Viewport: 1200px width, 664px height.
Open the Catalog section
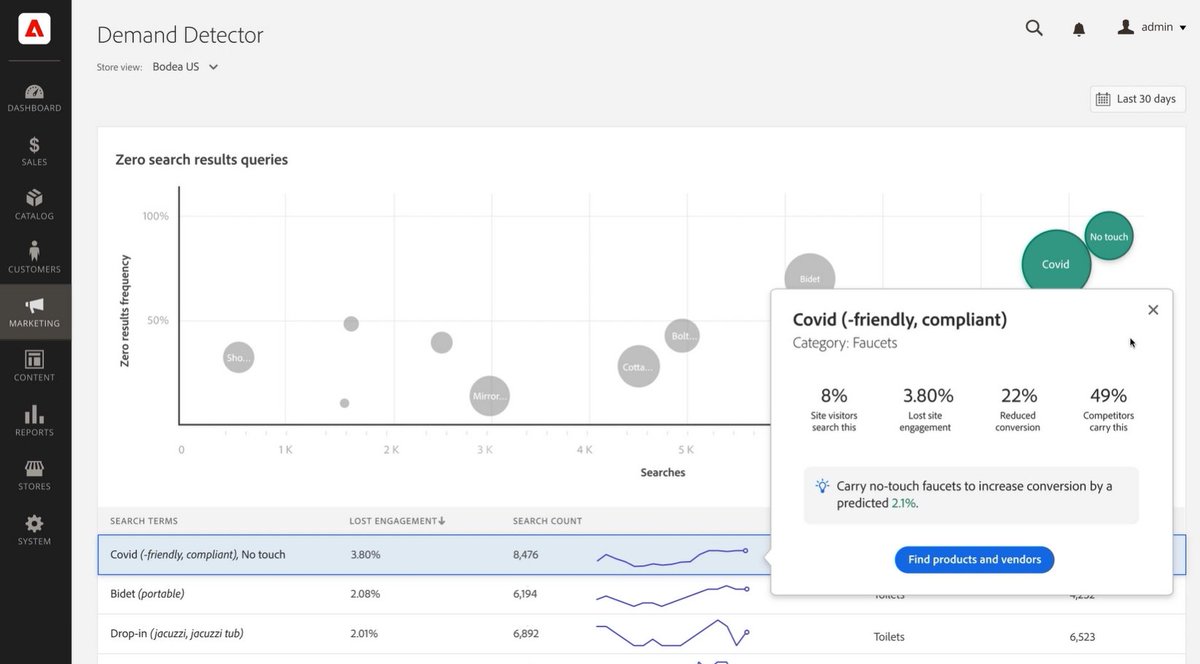pyautogui.click(x=35, y=206)
